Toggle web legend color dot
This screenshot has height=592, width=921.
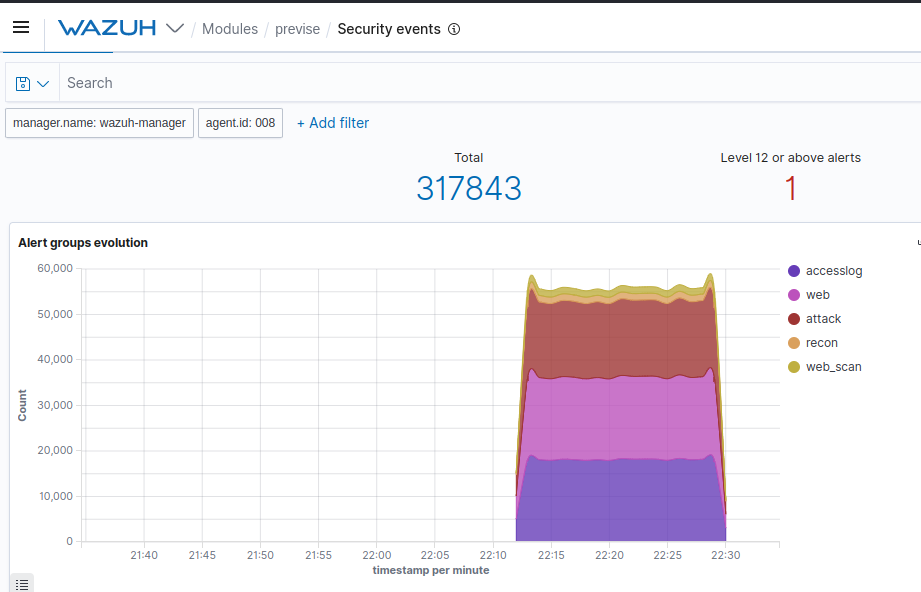[794, 295]
